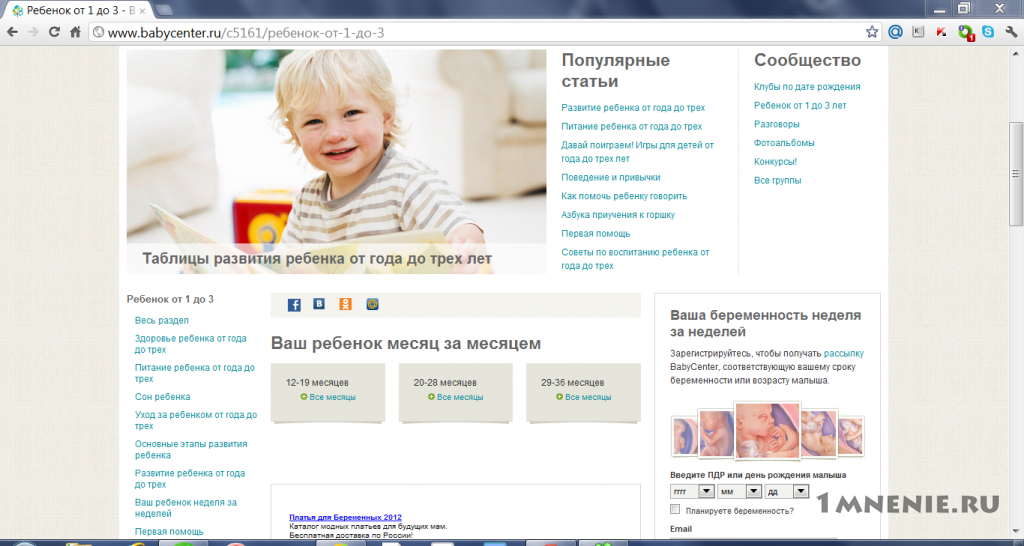Open Советы по воспитанию ребенка link
The image size is (1024, 546).
point(635,259)
